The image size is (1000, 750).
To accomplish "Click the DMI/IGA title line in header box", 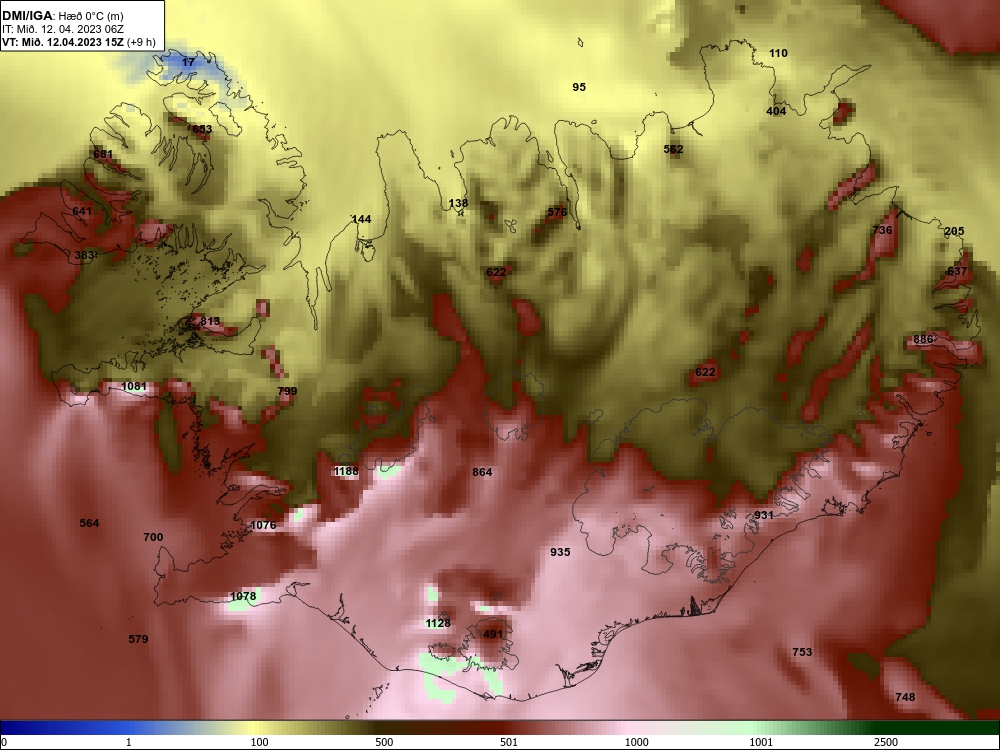I will pyautogui.click(x=62, y=16).
